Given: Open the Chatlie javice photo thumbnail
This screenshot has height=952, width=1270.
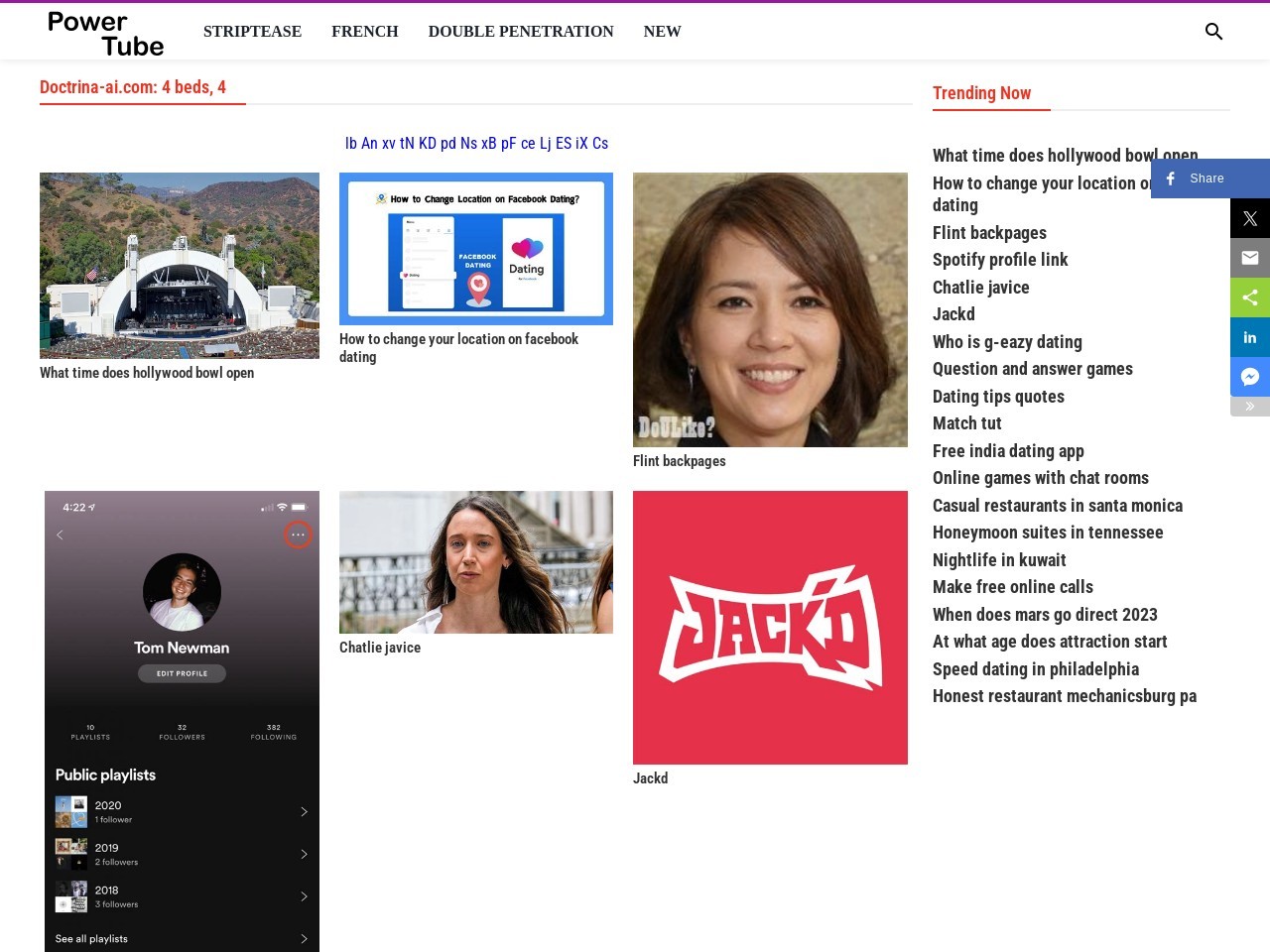Looking at the screenshot, I should pyautogui.click(x=476, y=562).
